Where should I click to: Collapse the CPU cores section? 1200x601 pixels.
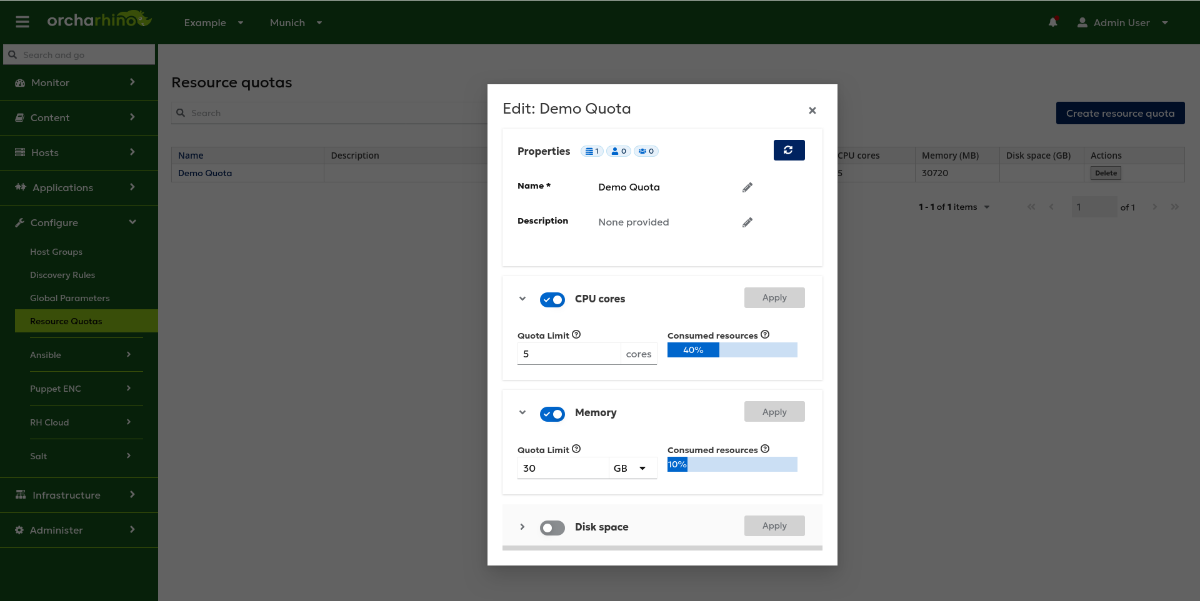coord(522,299)
